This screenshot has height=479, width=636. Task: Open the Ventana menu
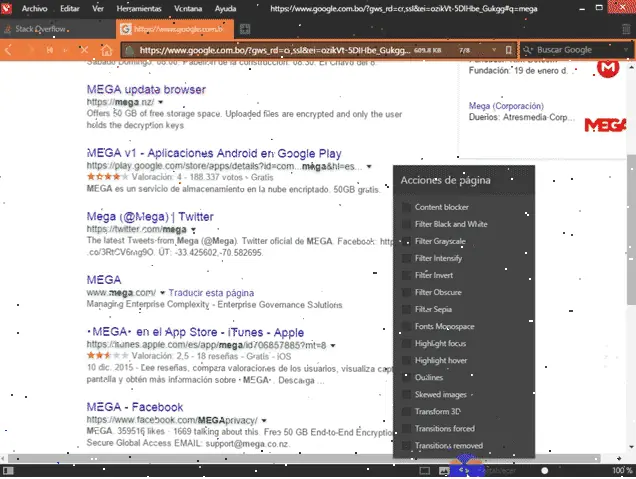point(188,9)
